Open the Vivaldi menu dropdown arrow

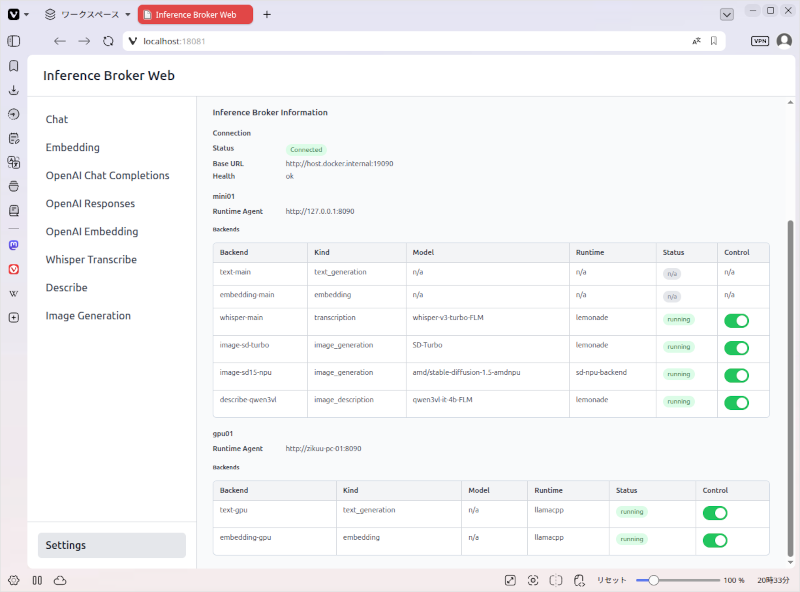(x=27, y=14)
